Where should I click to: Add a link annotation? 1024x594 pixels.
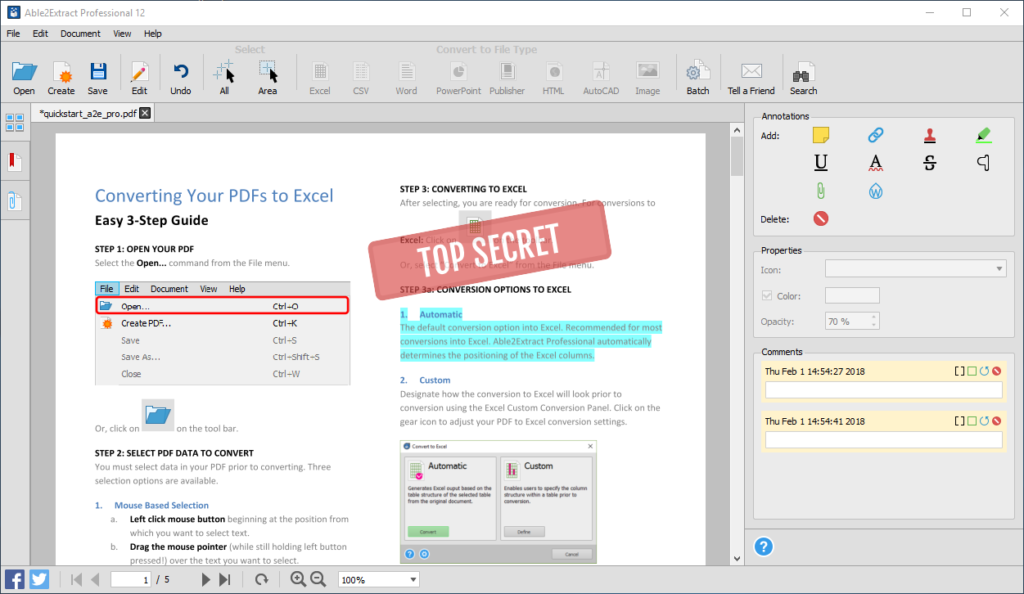[x=875, y=135]
